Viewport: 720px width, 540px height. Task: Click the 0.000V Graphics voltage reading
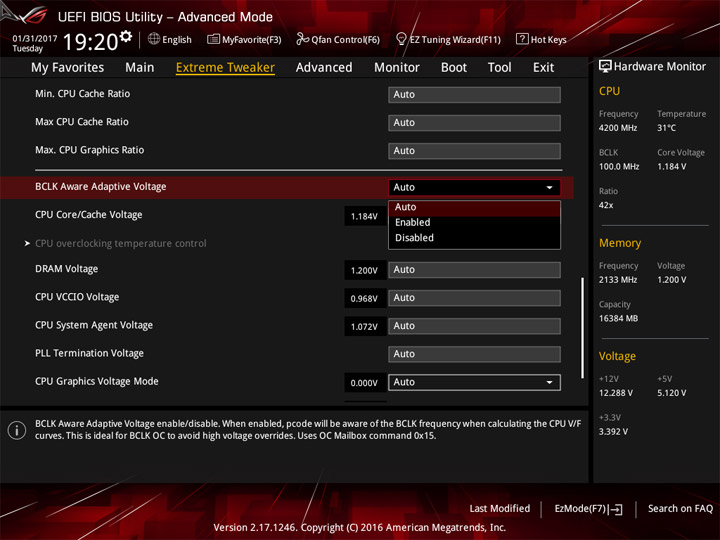[x=364, y=383]
